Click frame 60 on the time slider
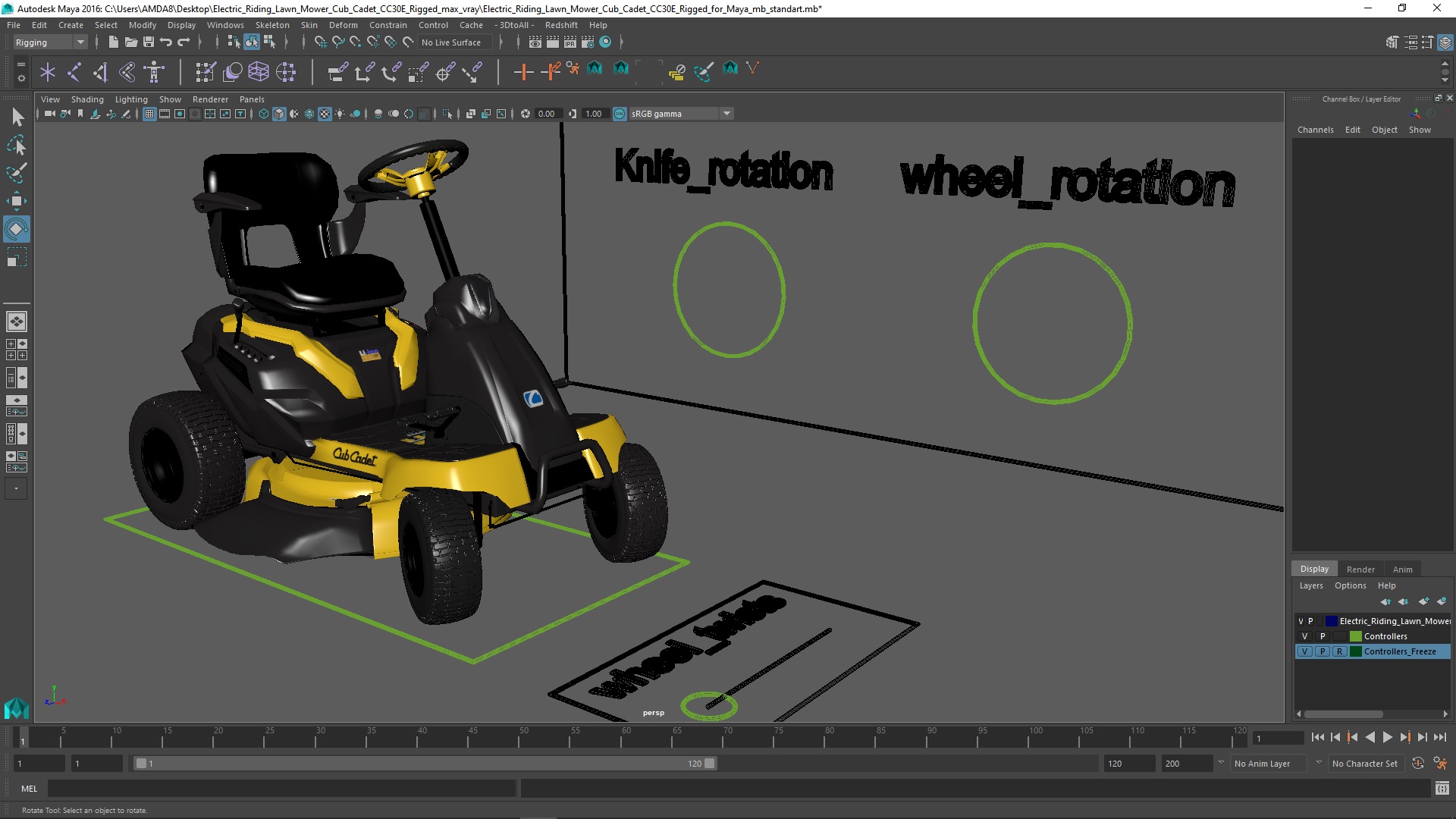The image size is (1456, 819). tap(626, 737)
